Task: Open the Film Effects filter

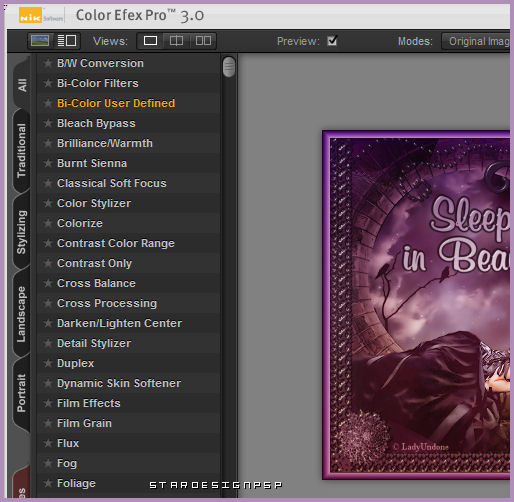Action: [x=129, y=403]
